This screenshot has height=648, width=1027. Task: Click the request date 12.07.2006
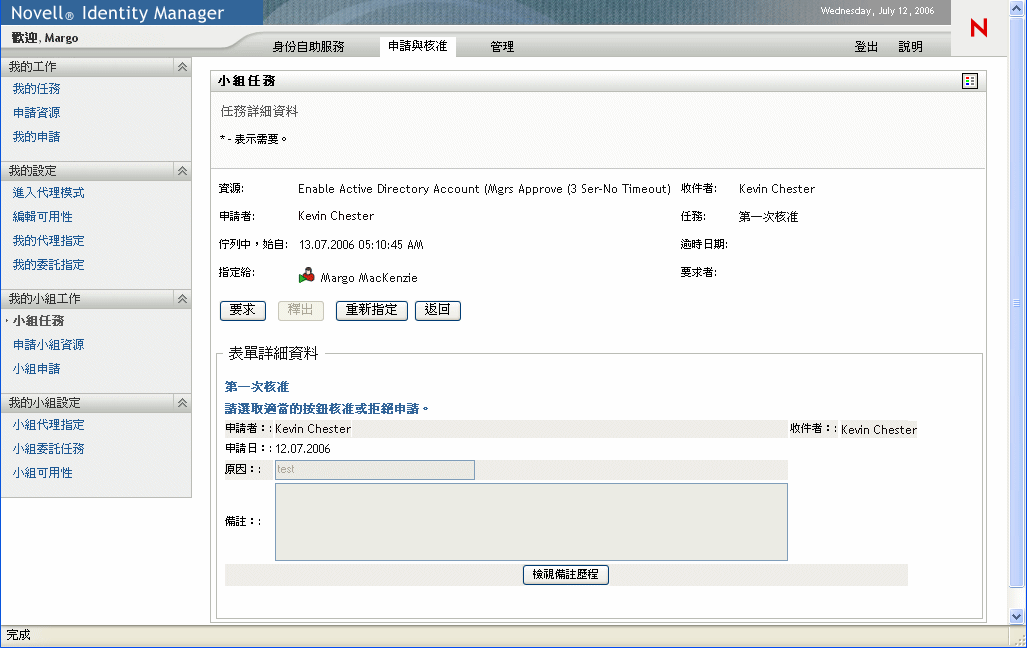[x=303, y=449]
